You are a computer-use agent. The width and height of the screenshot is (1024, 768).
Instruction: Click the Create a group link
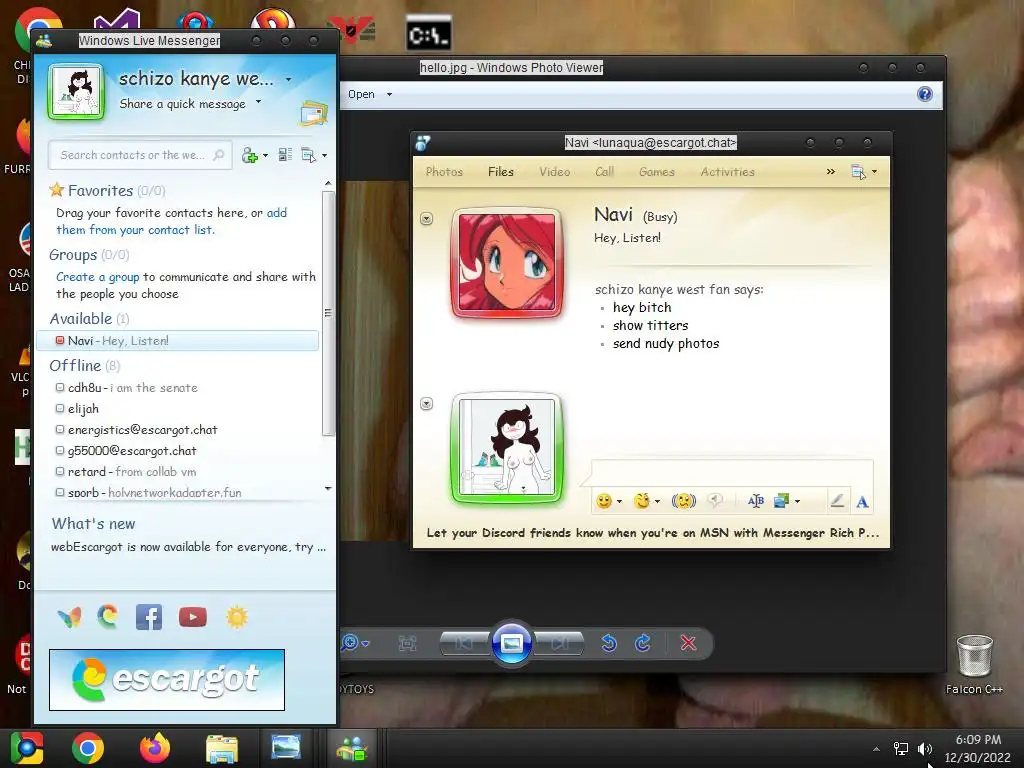click(97, 277)
